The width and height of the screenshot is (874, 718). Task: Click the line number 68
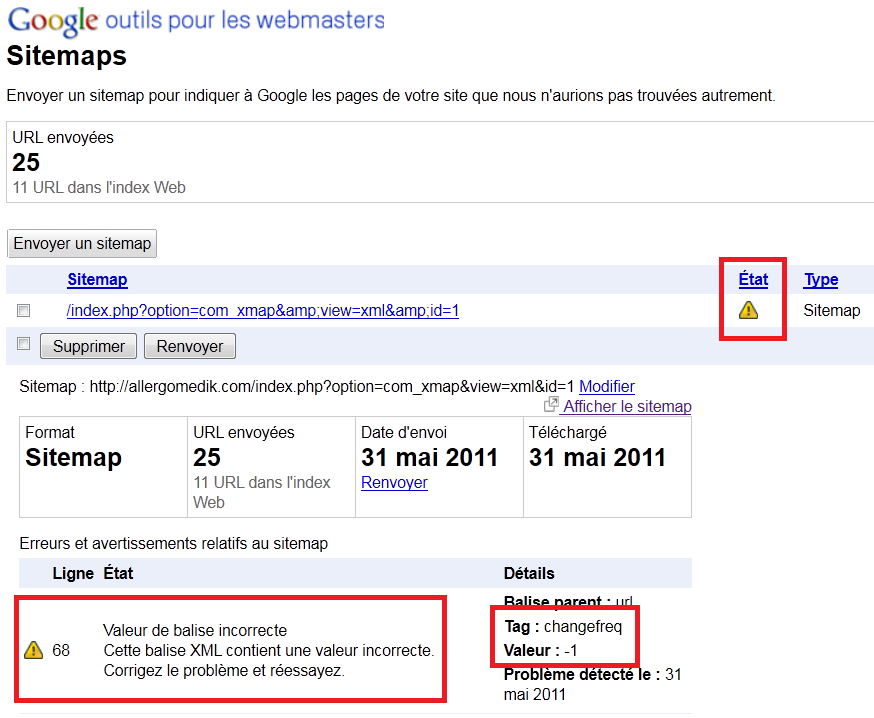click(x=61, y=650)
